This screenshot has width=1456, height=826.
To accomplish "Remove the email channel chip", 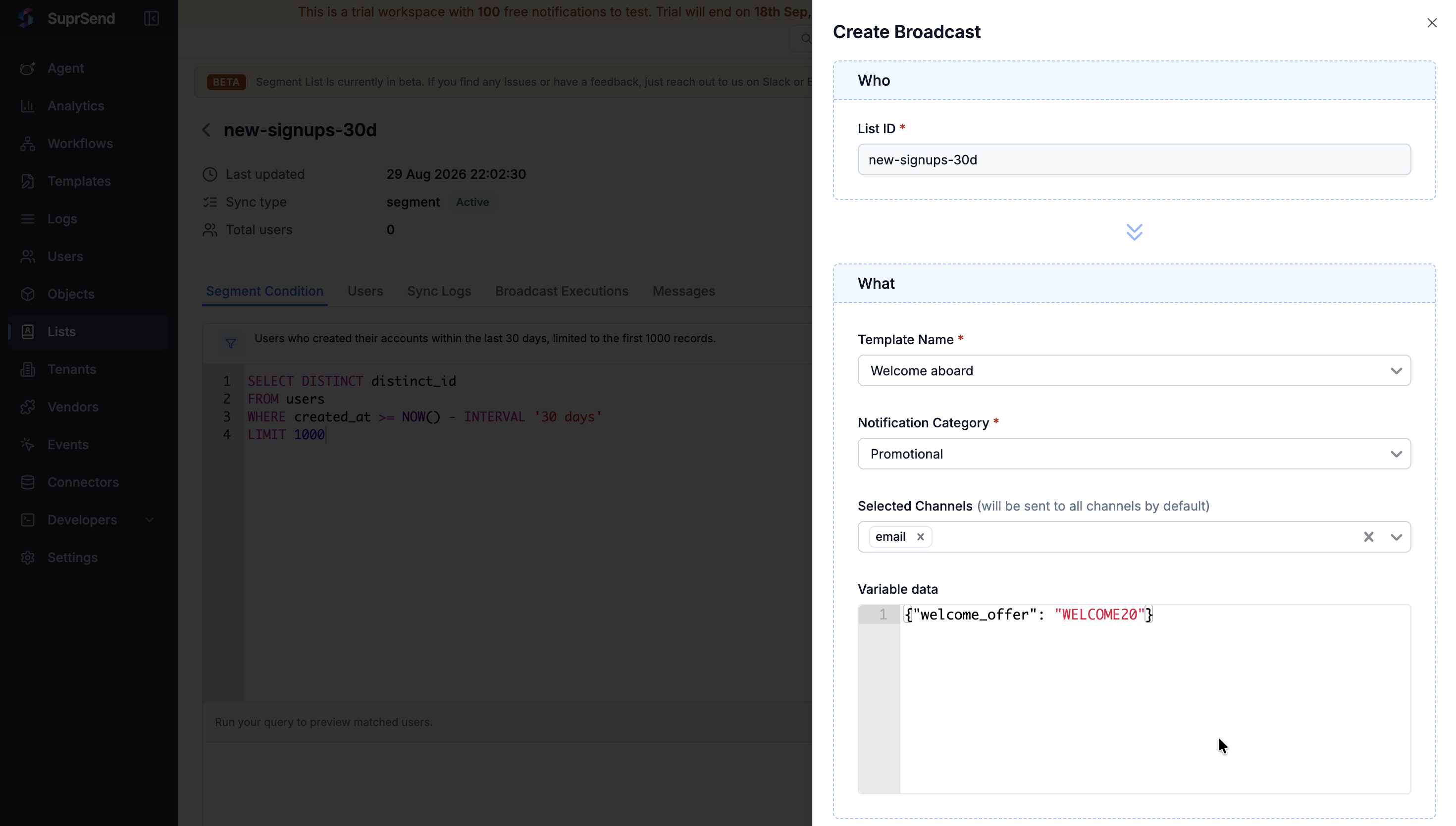I will 921,537.
